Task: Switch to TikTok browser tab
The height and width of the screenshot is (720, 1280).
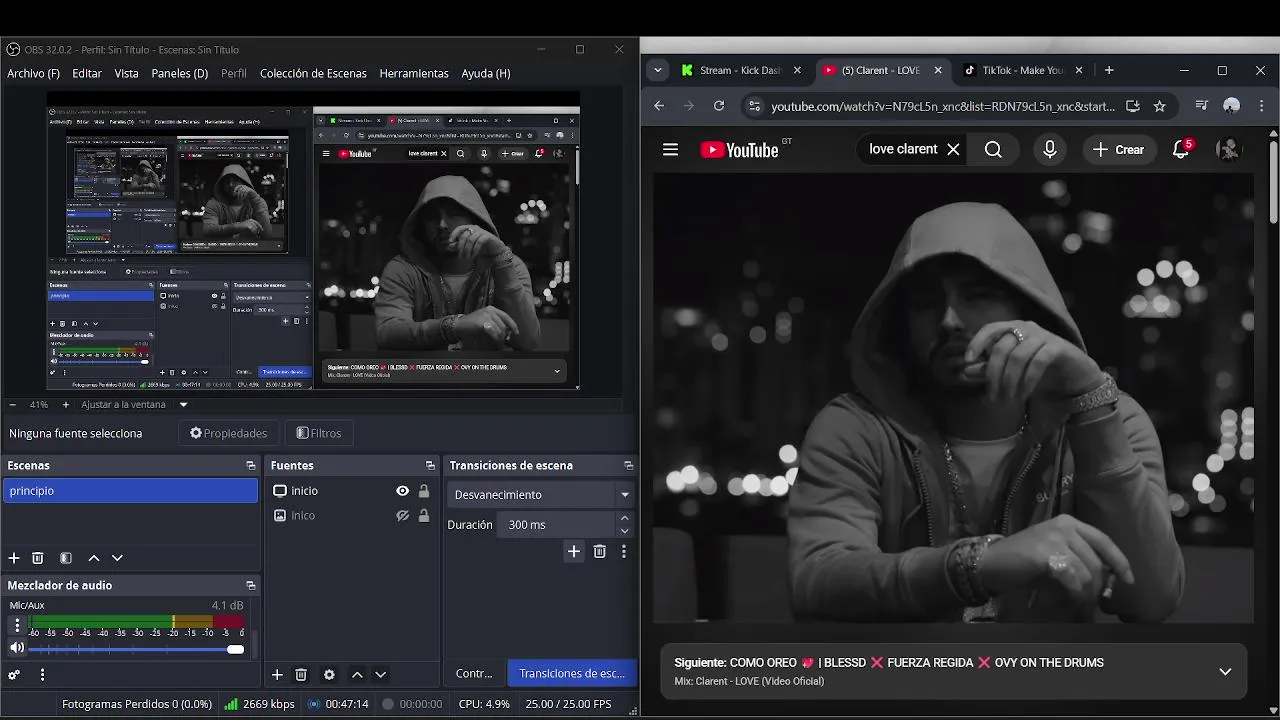Action: [1023, 70]
